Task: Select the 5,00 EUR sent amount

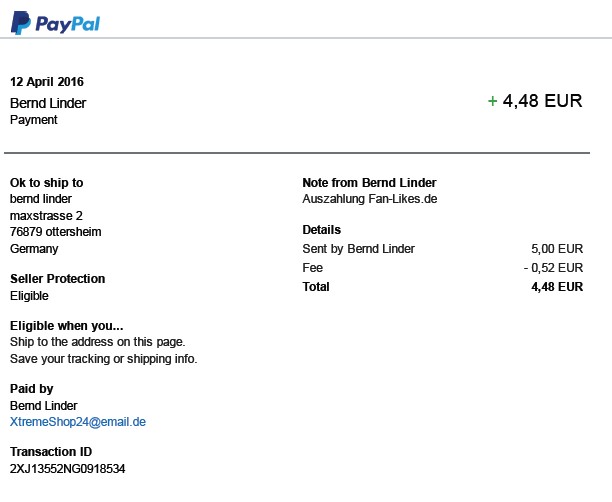Action: pos(557,249)
